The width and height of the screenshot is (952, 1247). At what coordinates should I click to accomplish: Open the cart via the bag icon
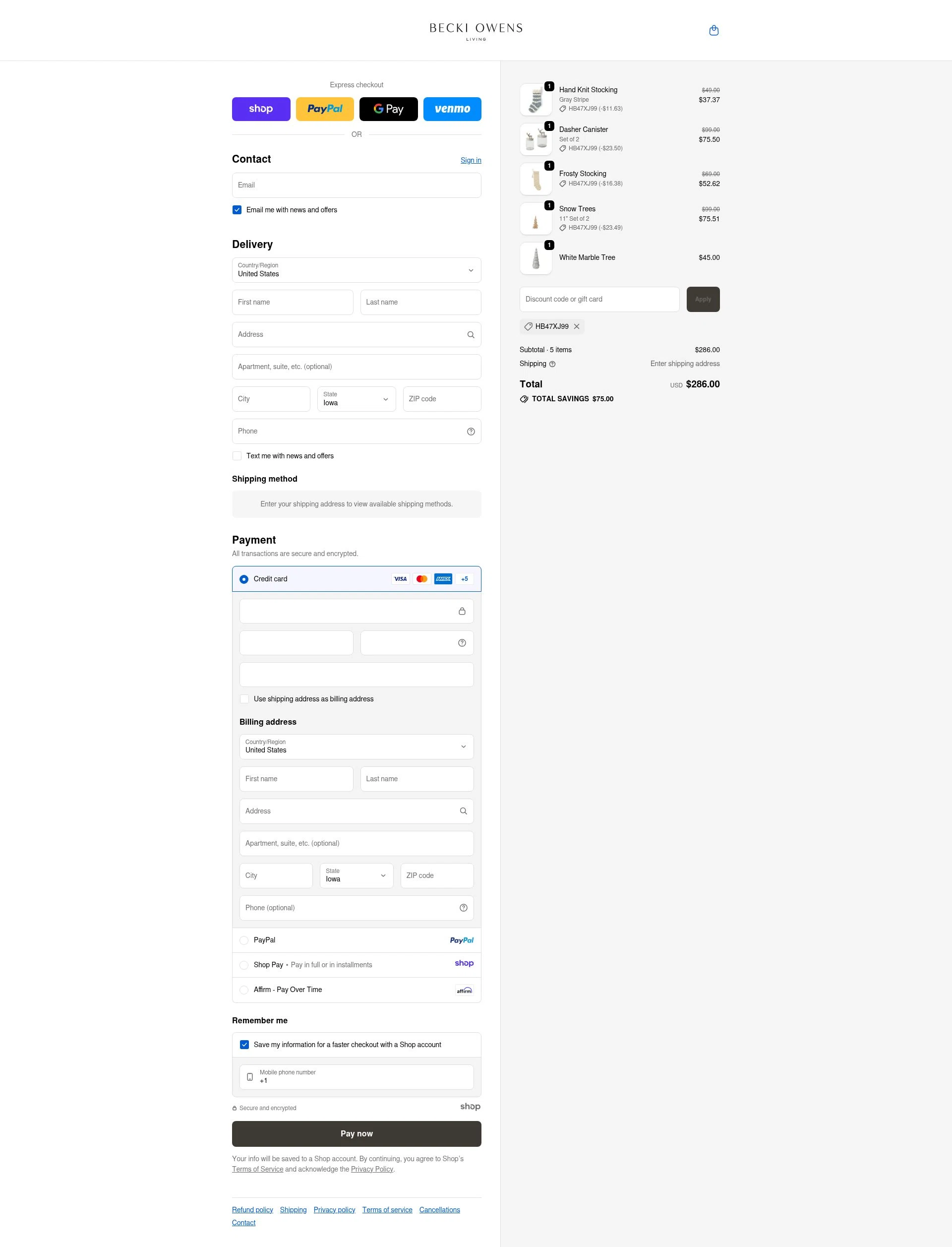point(714,30)
